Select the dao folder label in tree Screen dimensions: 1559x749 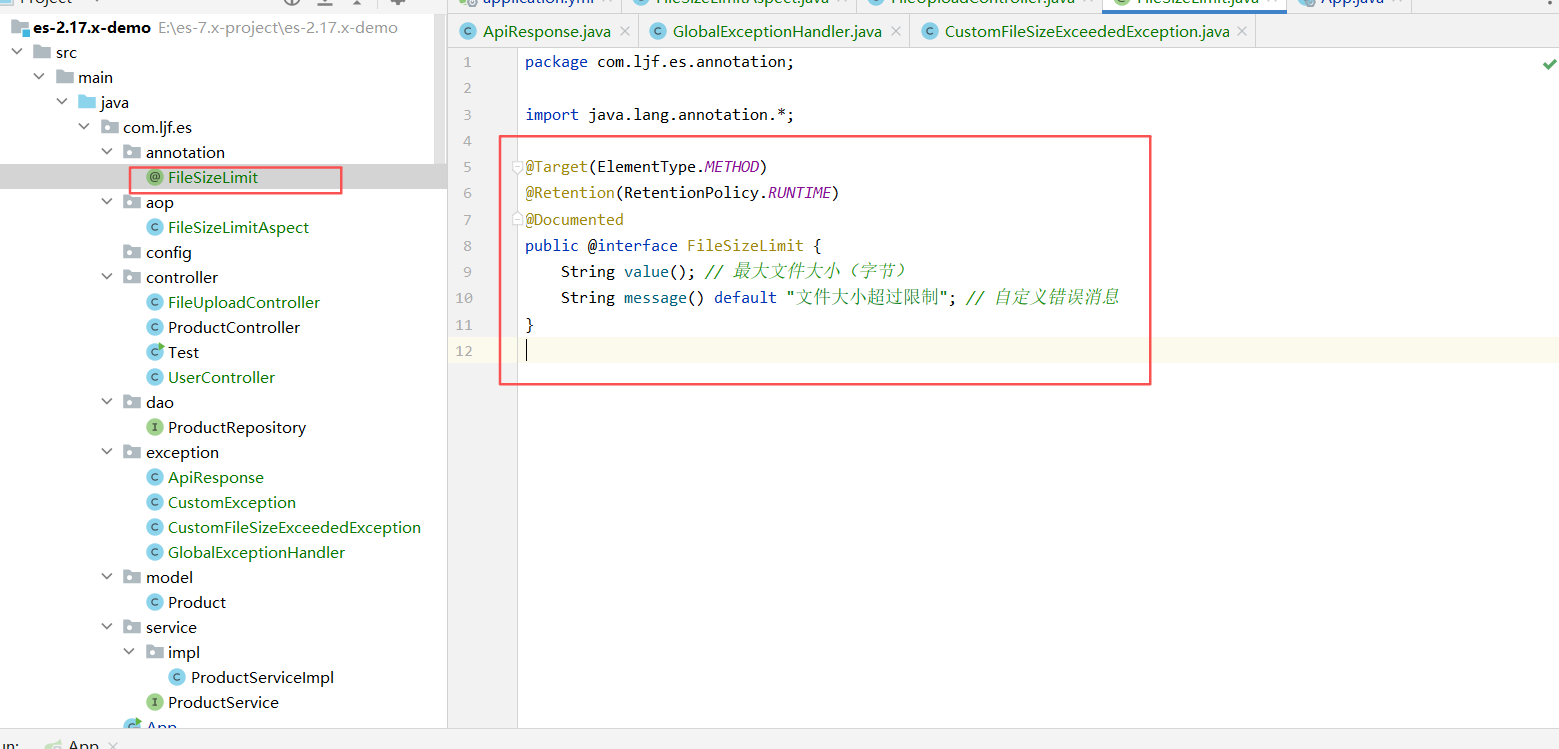(x=160, y=402)
